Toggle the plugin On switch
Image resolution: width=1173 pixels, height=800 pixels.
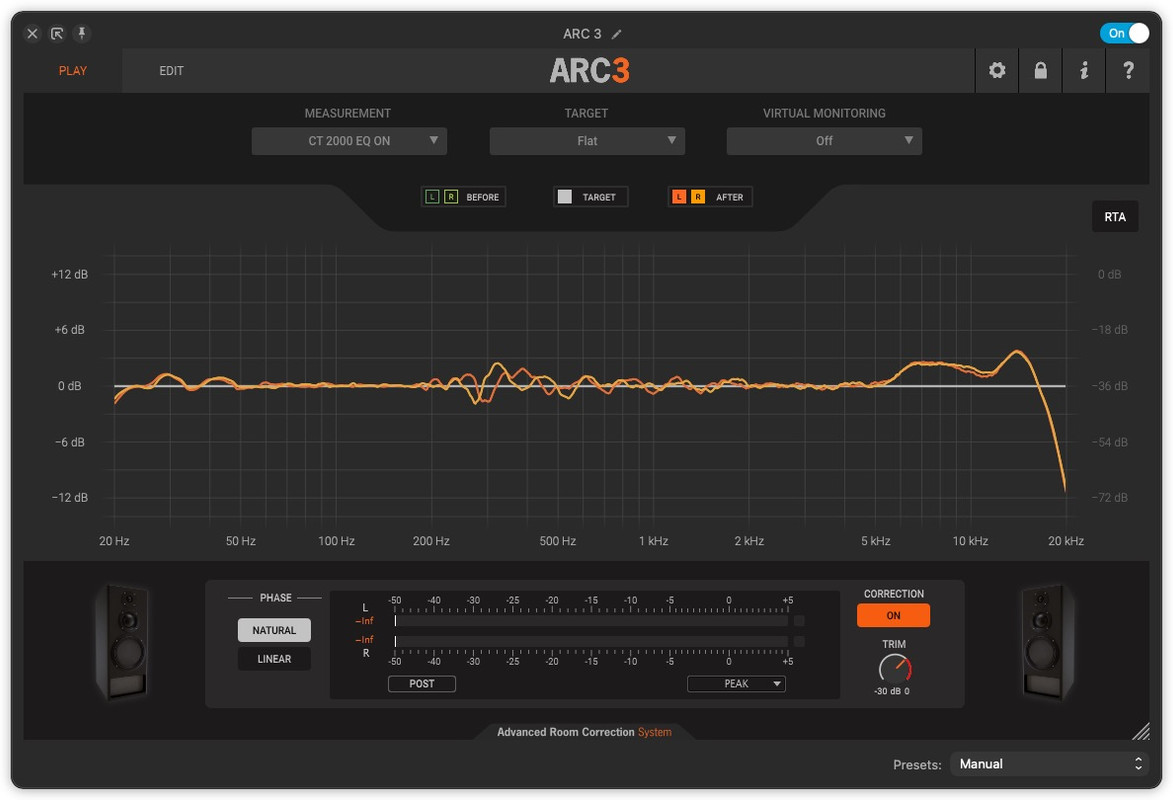coord(1124,33)
